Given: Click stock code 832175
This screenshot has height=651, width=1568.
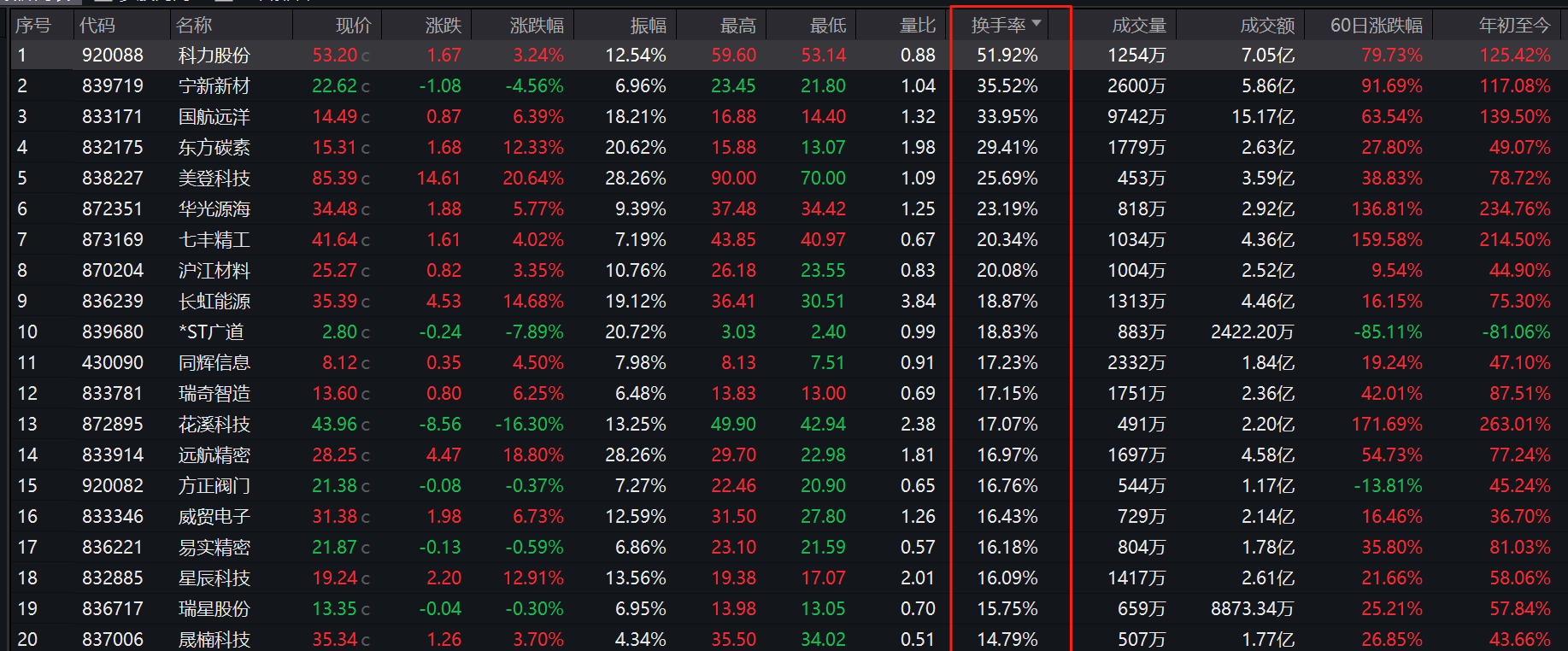Looking at the screenshot, I should pyautogui.click(x=113, y=148).
